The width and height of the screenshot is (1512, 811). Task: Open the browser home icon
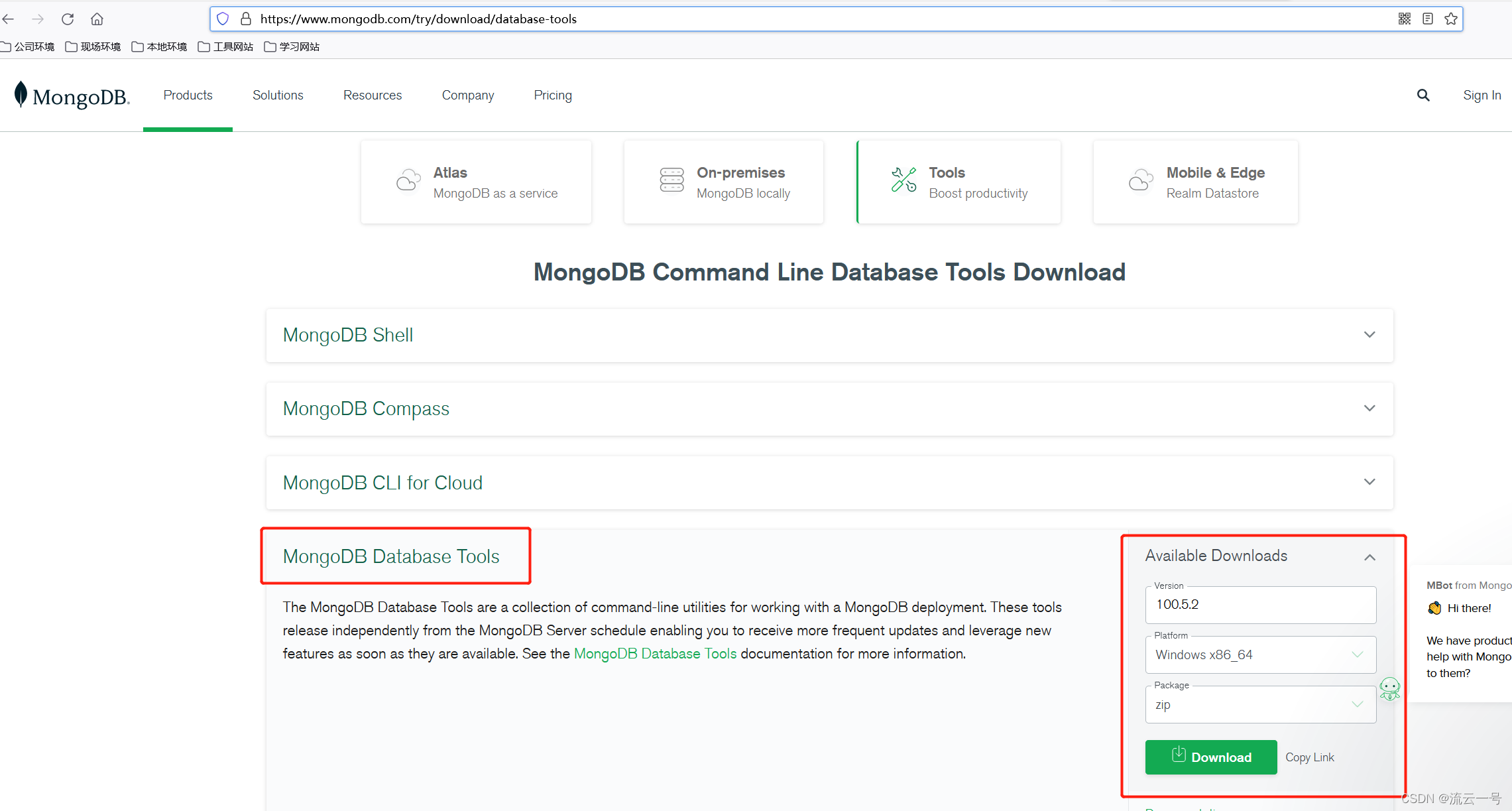(x=97, y=19)
